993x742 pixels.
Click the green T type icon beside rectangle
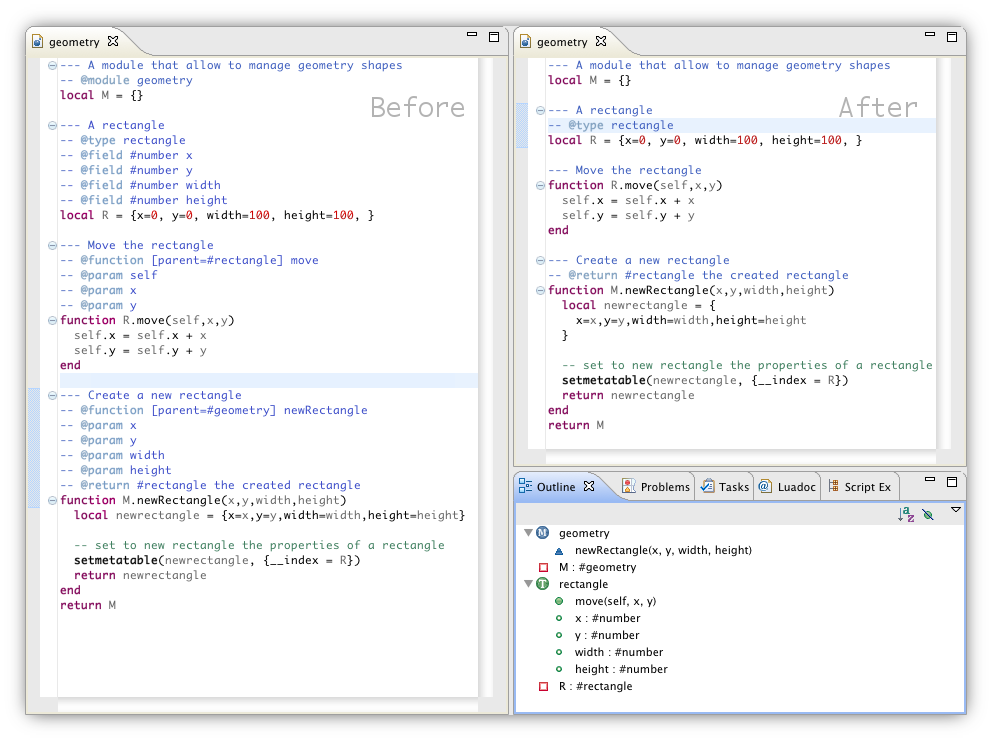coord(543,584)
